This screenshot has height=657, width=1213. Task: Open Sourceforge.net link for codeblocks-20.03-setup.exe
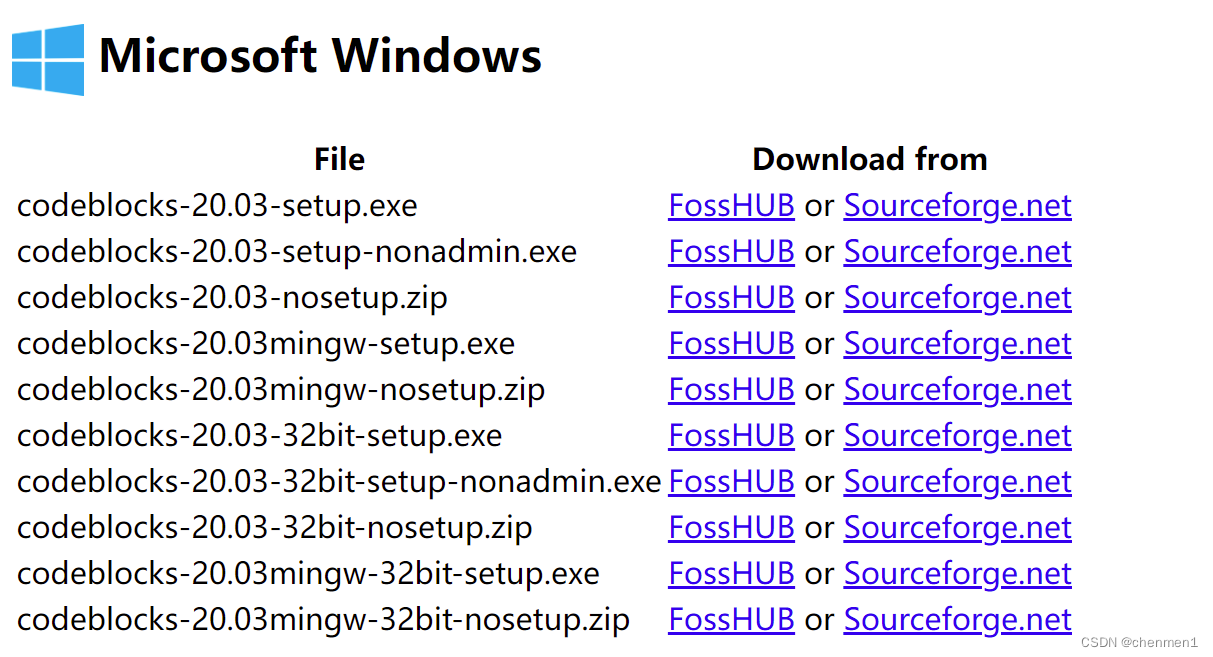[957, 205]
